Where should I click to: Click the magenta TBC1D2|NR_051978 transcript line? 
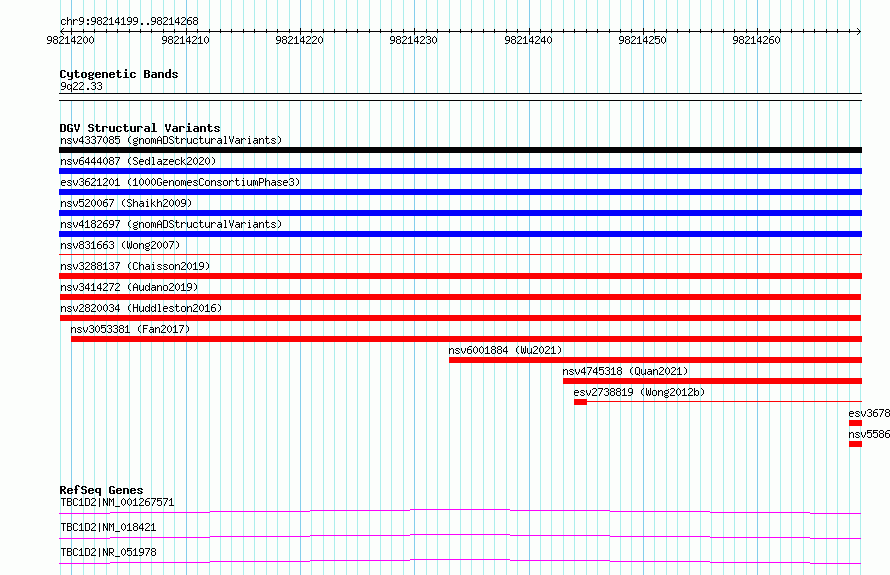(460, 561)
